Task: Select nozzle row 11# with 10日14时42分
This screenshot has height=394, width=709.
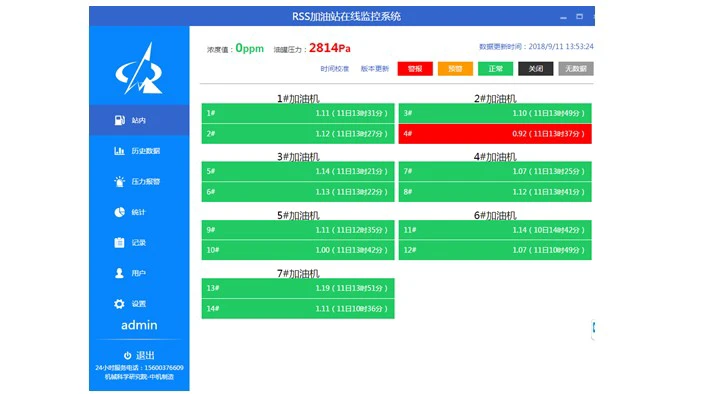Action: point(495,230)
